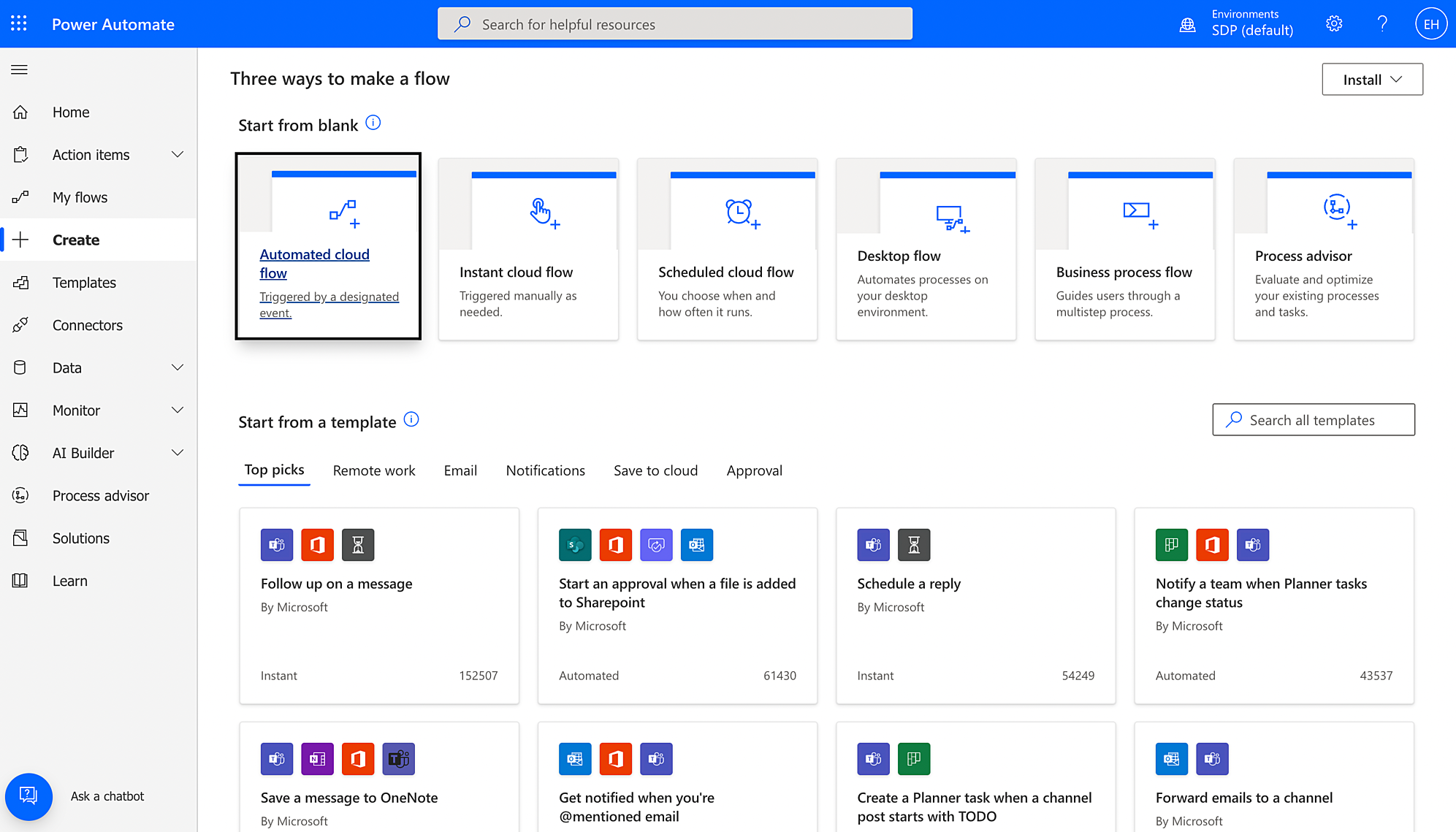Viewport: 1456px width, 832px height.
Task: Click the Learn book icon
Action: point(20,581)
